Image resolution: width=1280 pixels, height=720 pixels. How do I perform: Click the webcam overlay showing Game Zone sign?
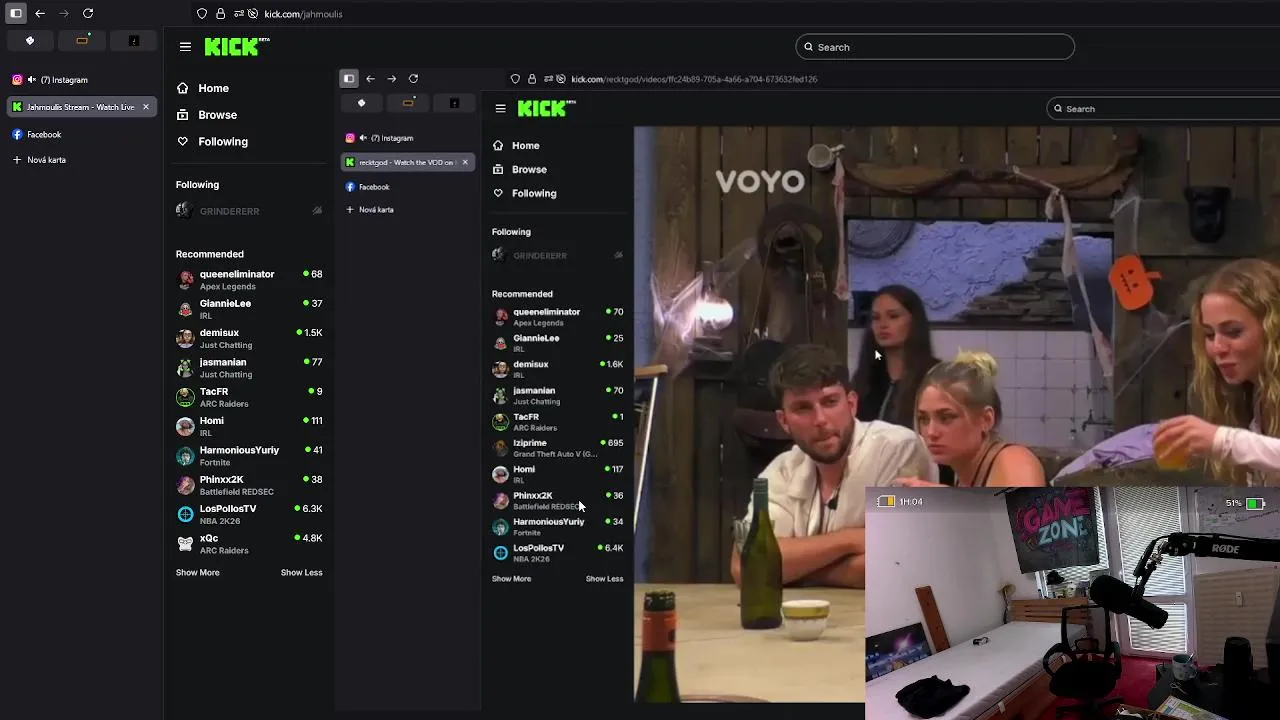click(1072, 604)
